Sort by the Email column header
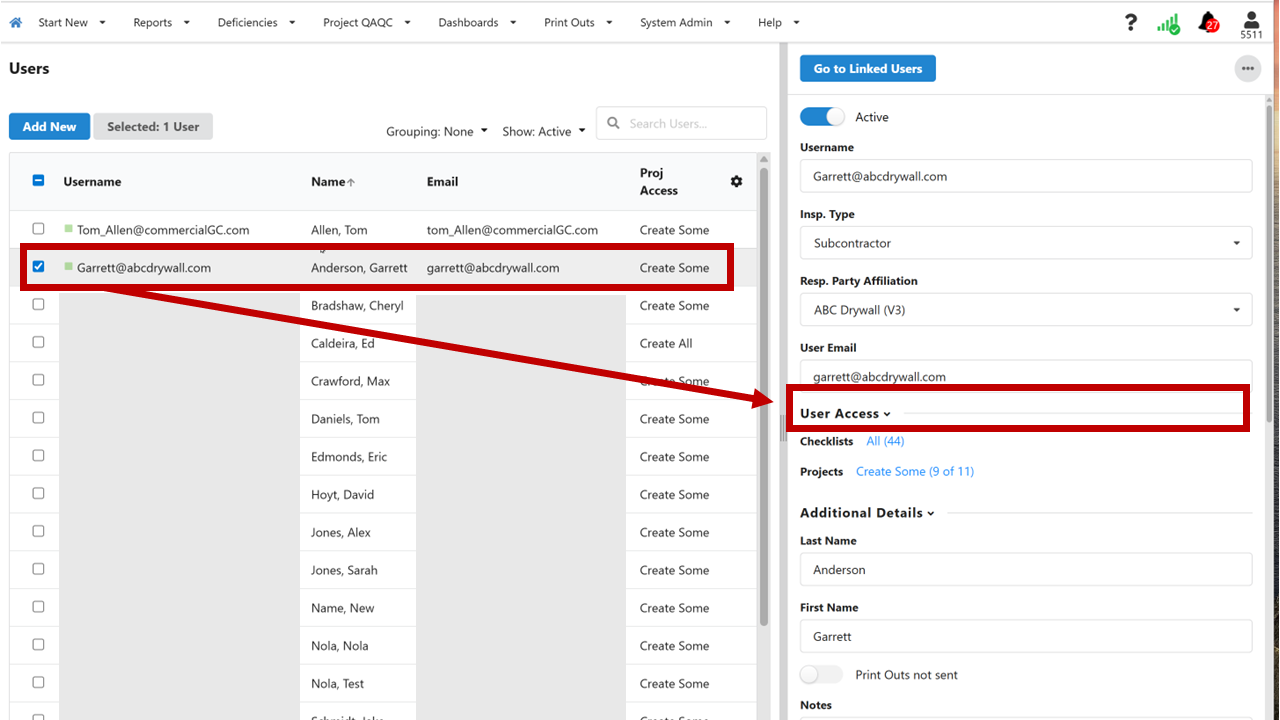This screenshot has width=1280, height=720. pyautogui.click(x=442, y=182)
